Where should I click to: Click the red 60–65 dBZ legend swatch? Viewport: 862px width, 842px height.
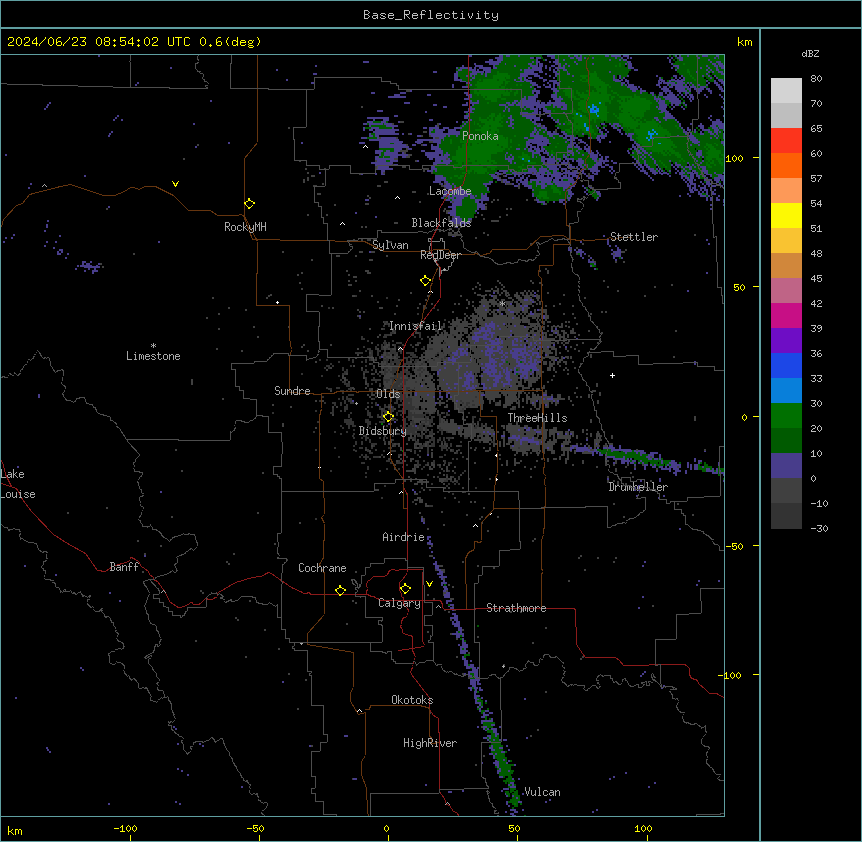tap(786, 141)
